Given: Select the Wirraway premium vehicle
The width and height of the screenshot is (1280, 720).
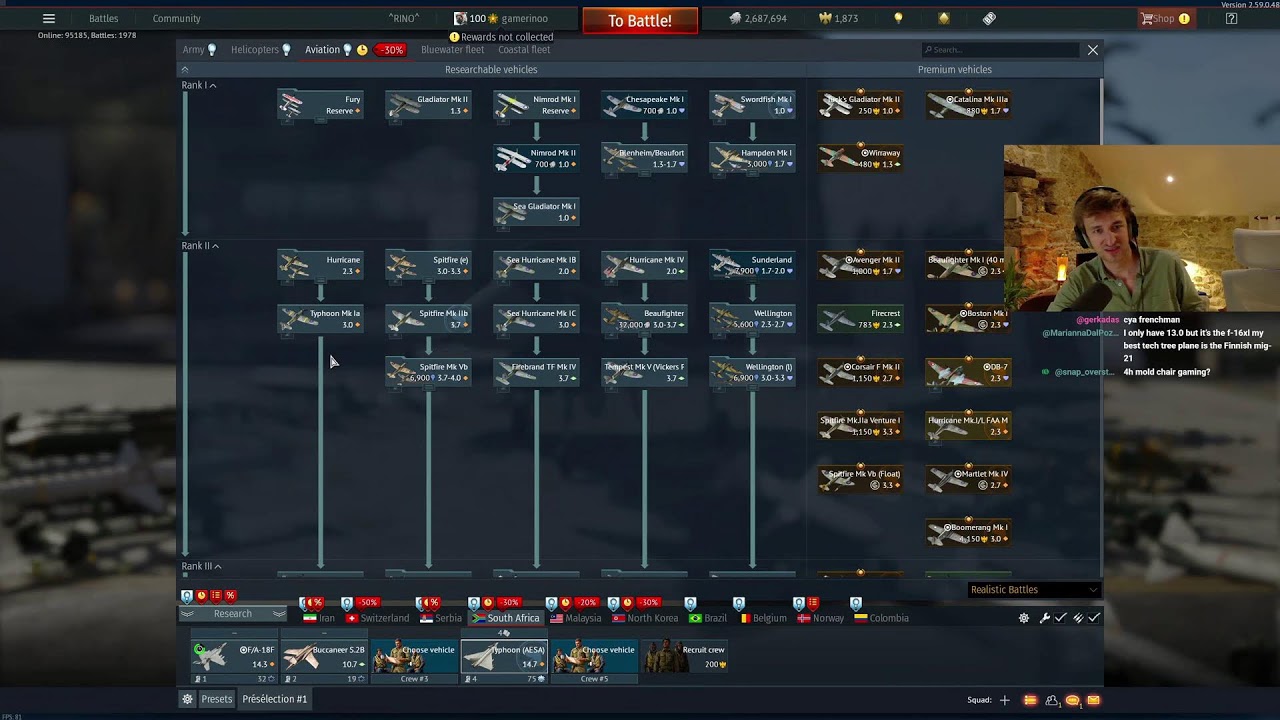Looking at the screenshot, I should click(860, 158).
